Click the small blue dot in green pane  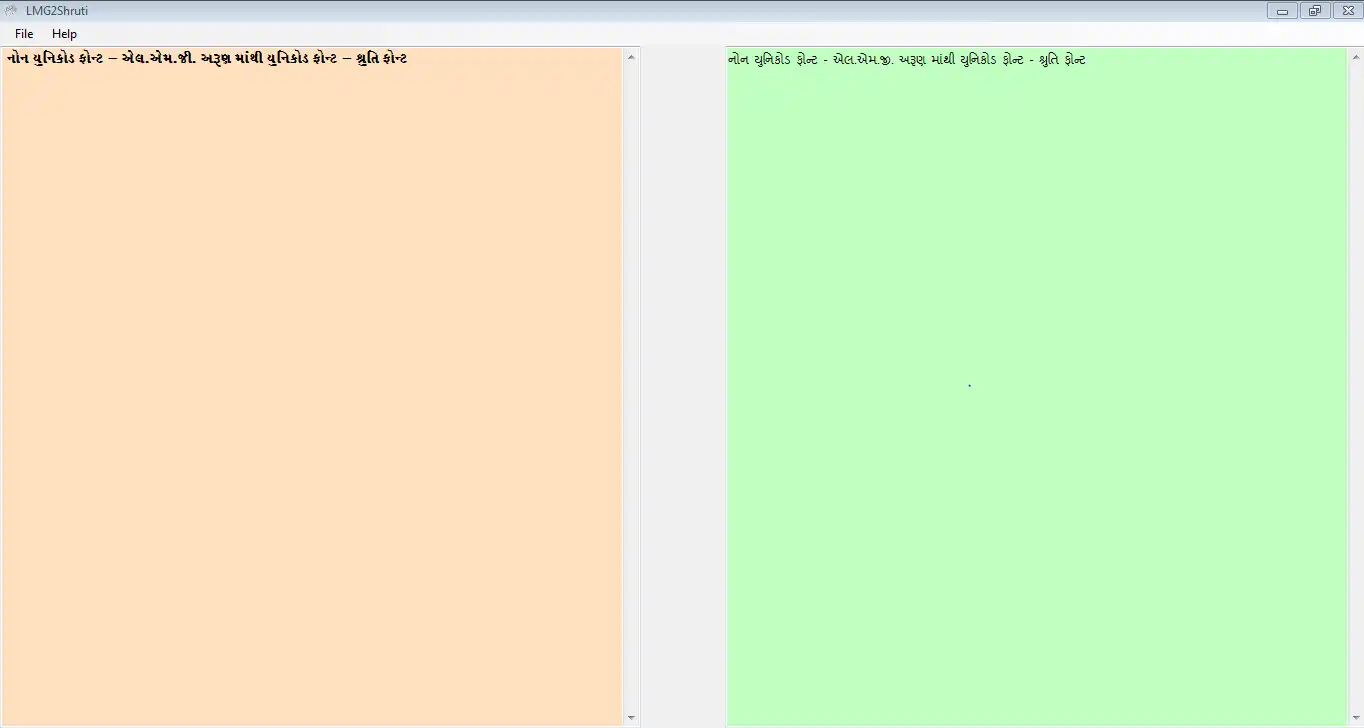(x=969, y=385)
